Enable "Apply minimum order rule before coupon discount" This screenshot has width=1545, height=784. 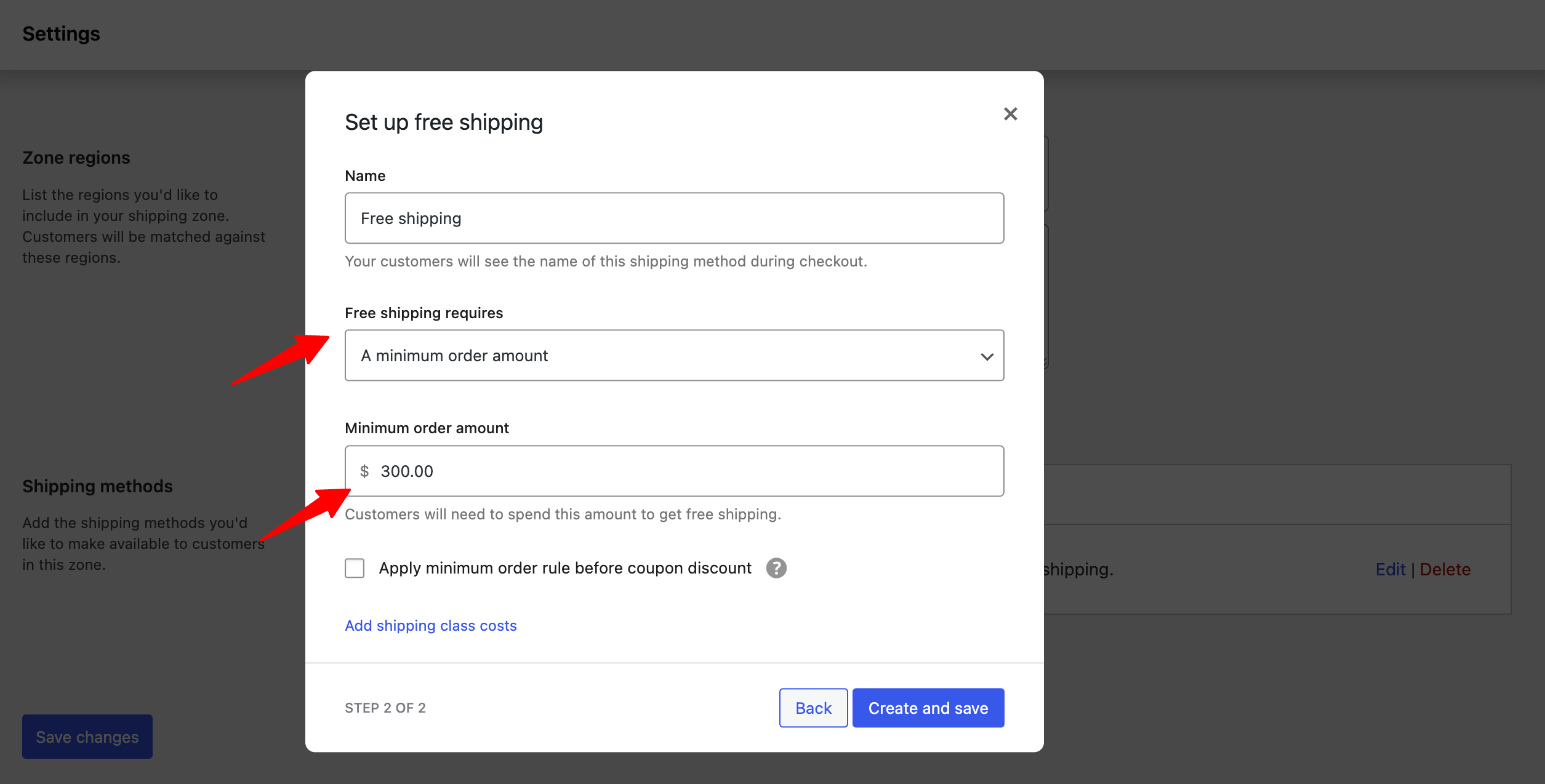355,568
